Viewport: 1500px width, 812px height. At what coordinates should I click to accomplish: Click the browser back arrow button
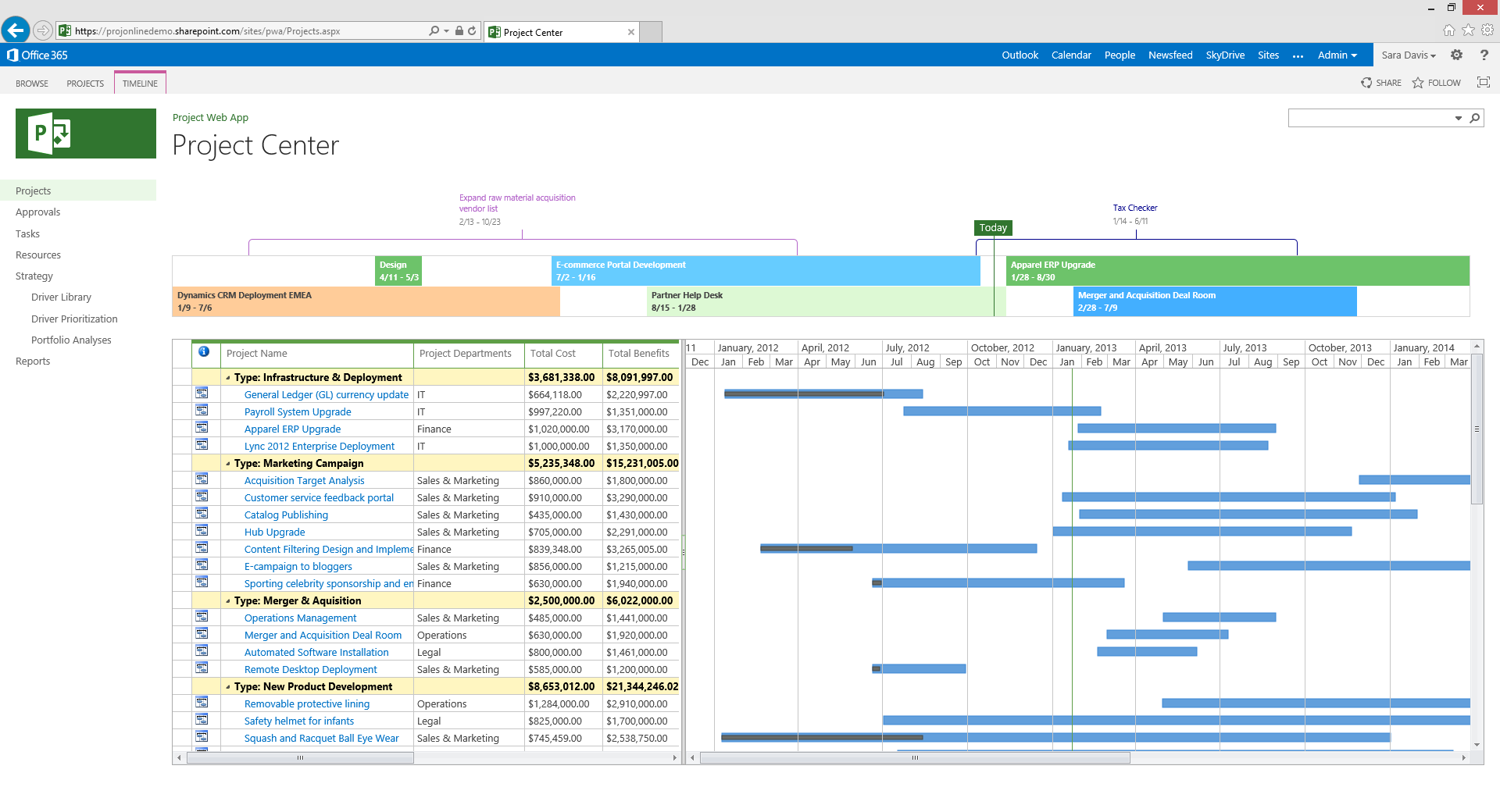point(16,30)
